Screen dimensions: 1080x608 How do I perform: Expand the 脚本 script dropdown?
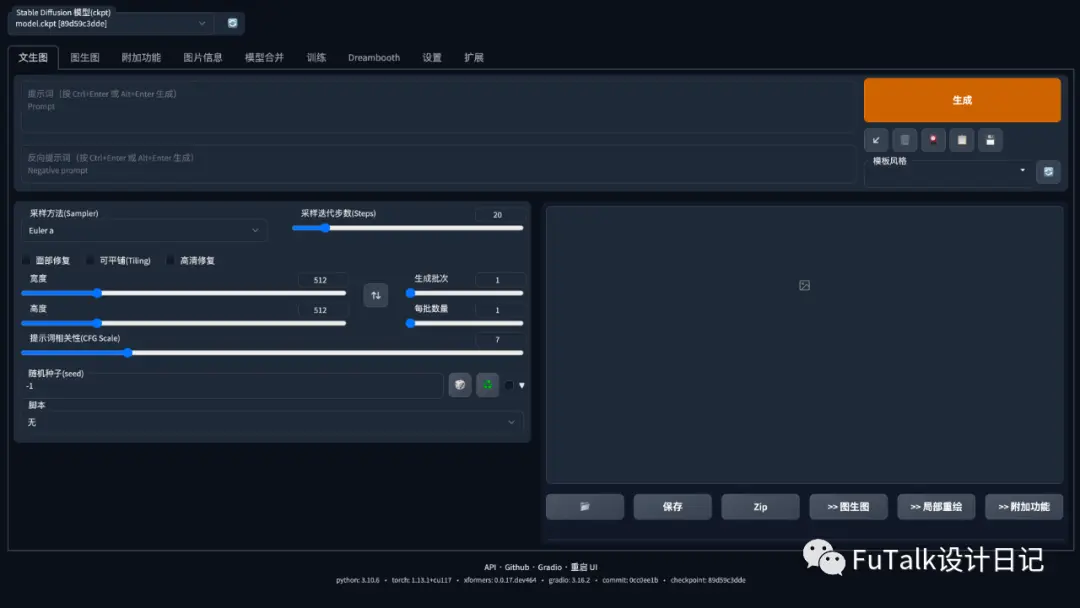click(x=272, y=422)
